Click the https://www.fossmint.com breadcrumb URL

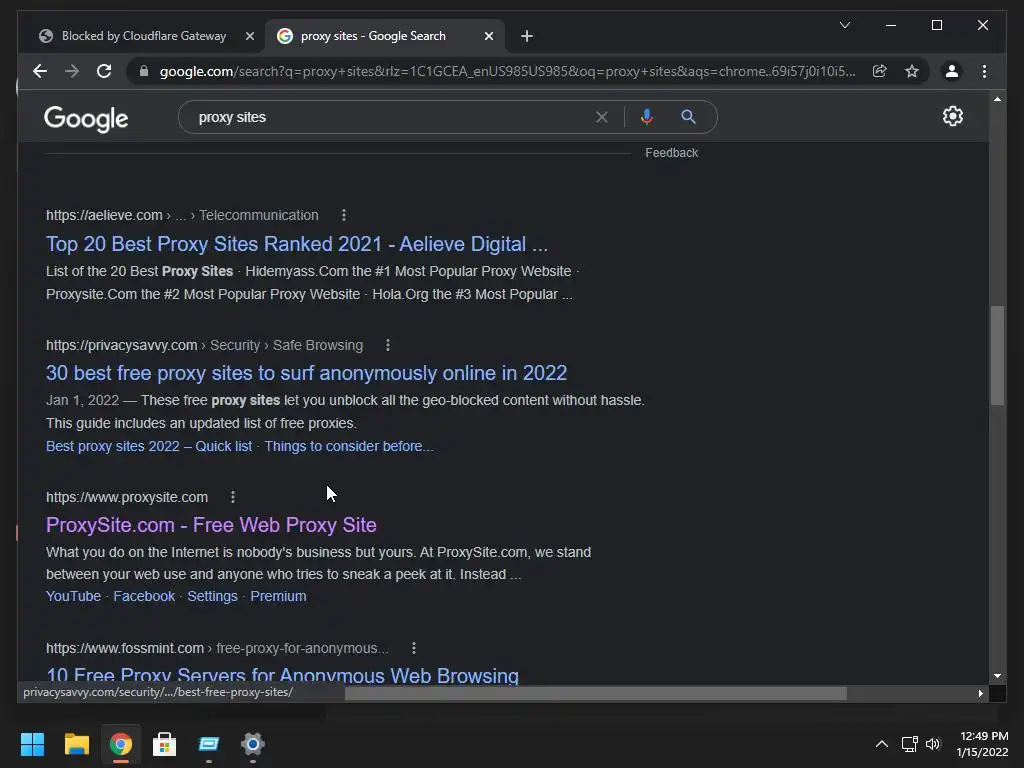click(x=125, y=648)
